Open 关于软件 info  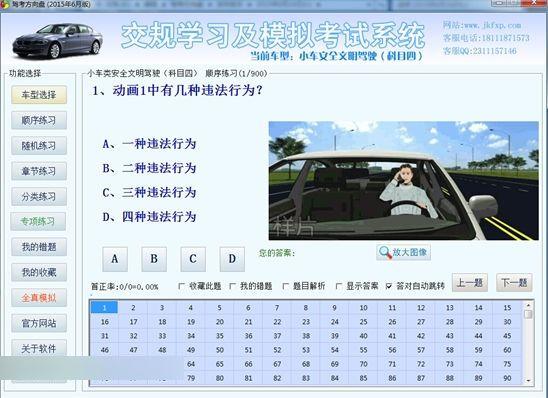pos(39,348)
